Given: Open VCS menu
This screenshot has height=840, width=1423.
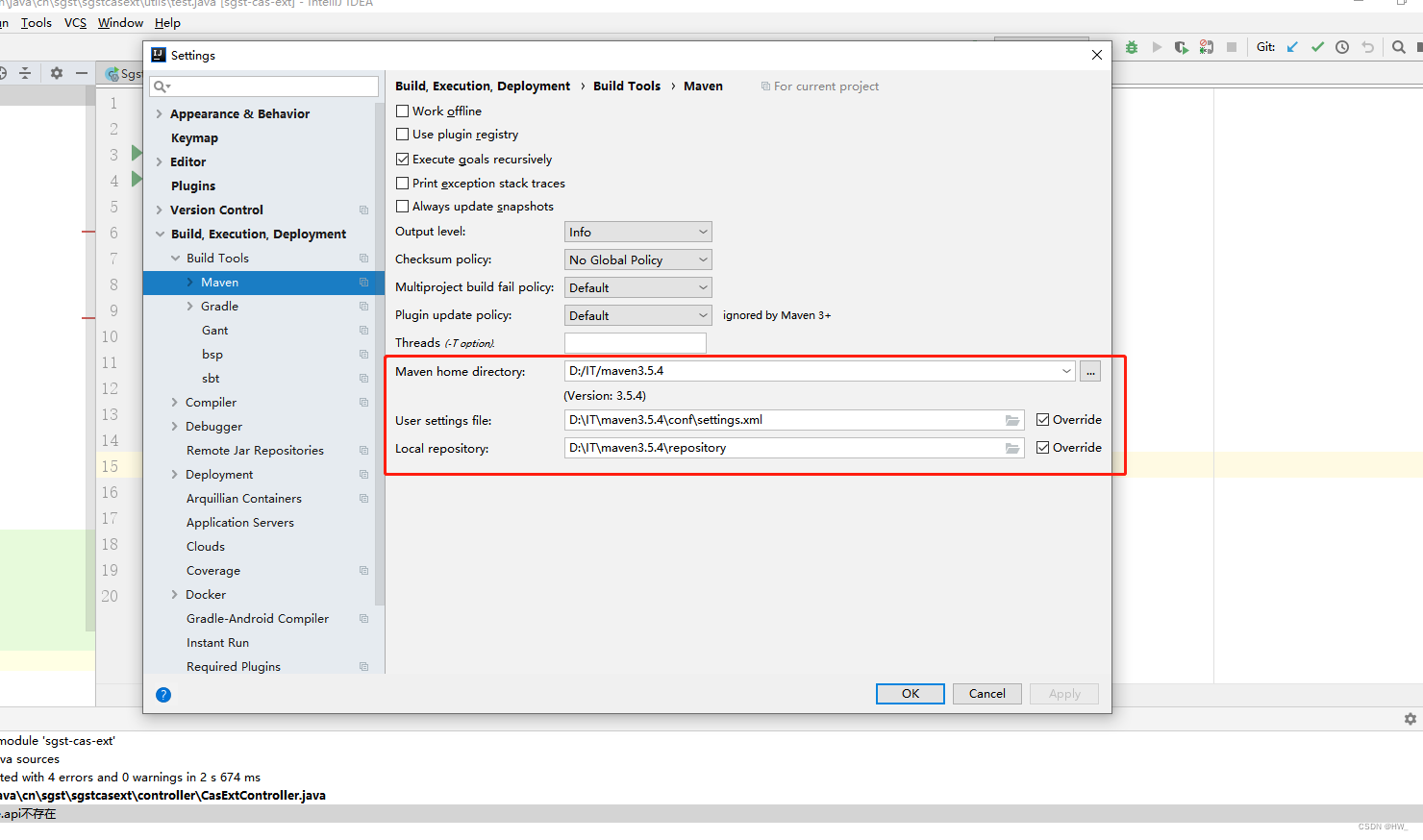Looking at the screenshot, I should tap(75, 22).
